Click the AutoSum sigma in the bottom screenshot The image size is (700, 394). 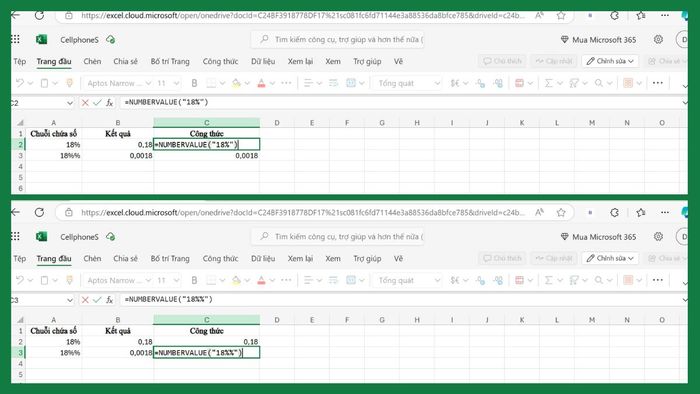click(x=549, y=280)
